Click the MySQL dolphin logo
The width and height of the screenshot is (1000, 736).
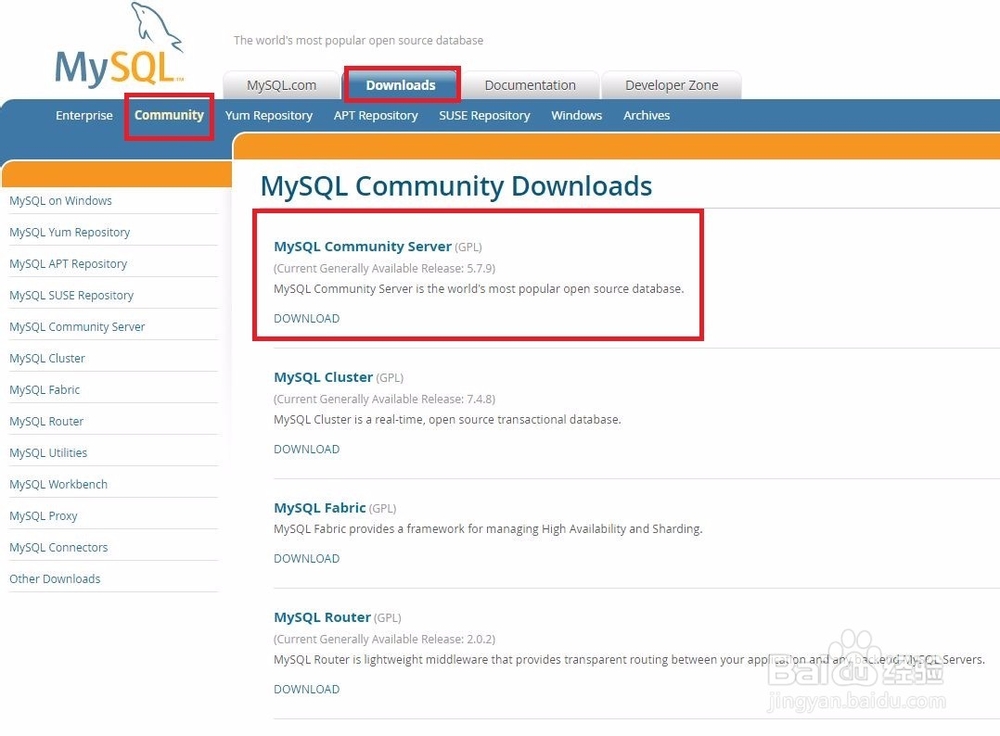click(x=120, y=46)
